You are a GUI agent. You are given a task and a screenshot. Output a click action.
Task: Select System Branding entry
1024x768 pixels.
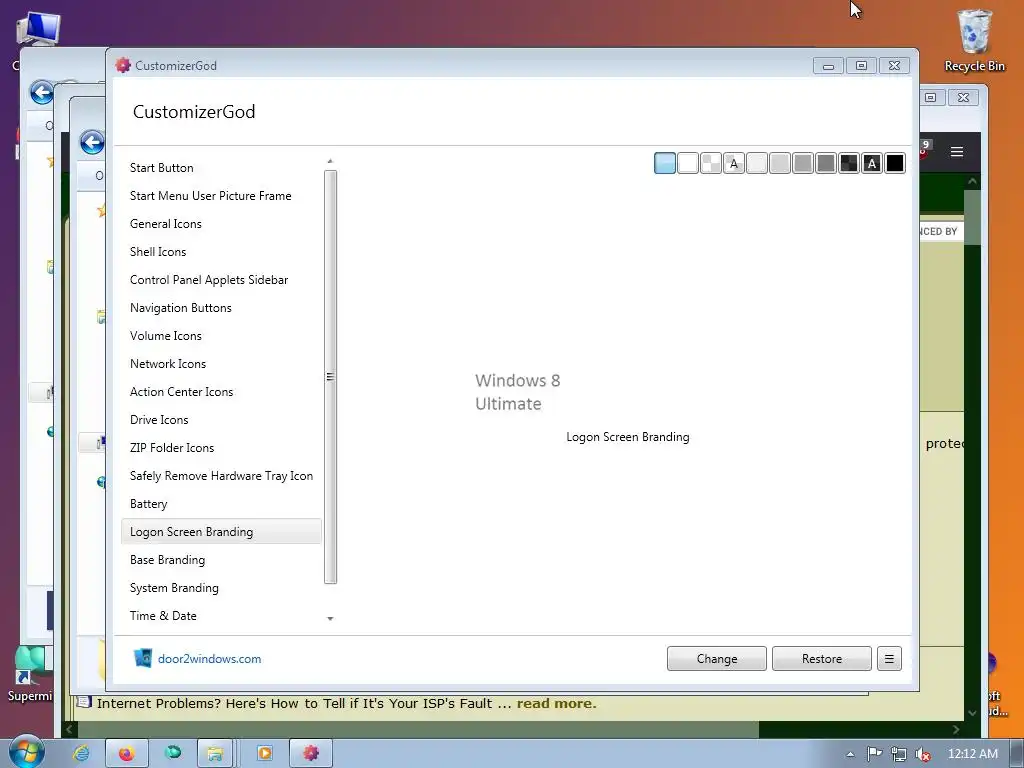coord(221,588)
